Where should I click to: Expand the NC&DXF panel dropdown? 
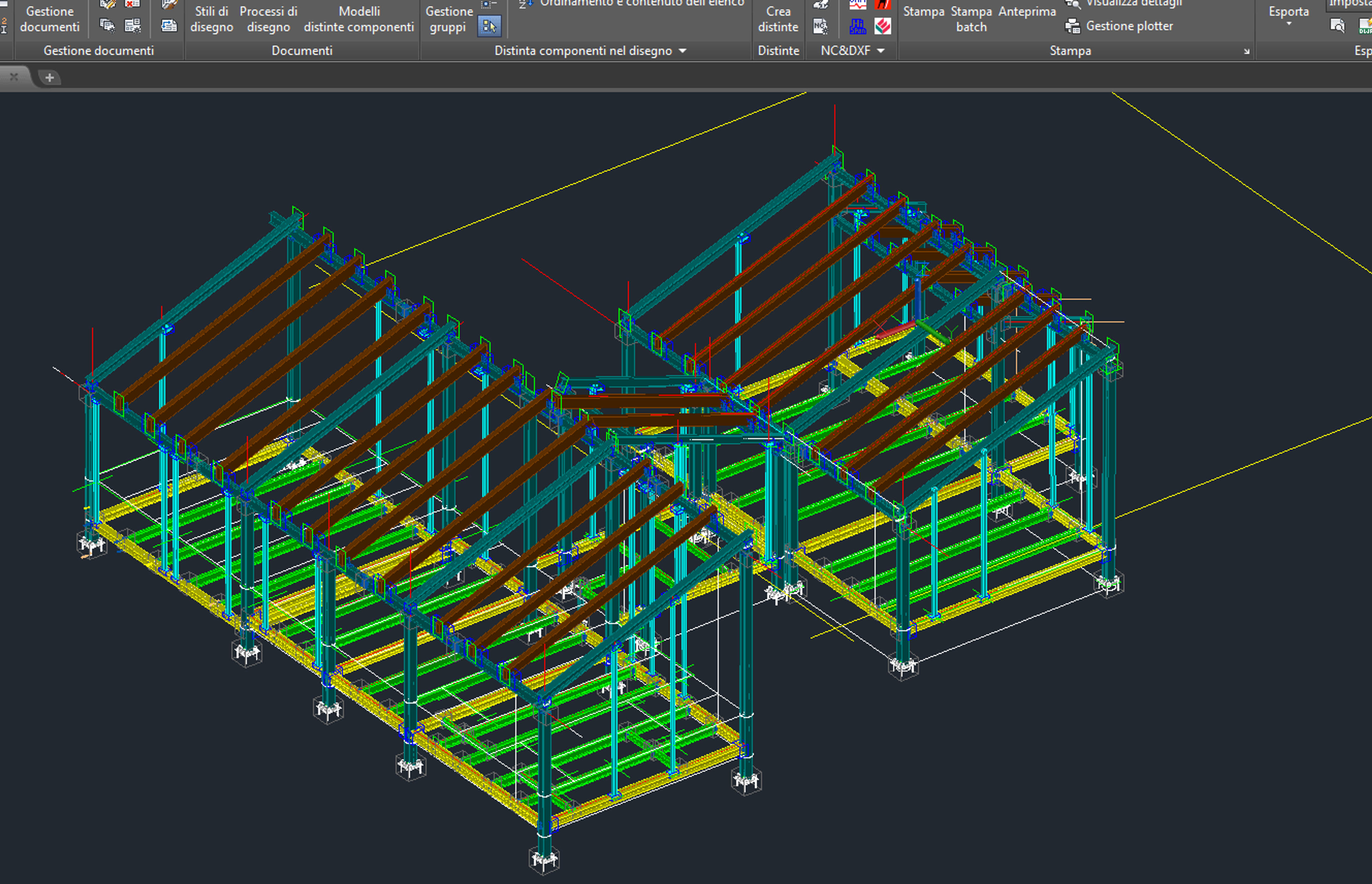point(880,51)
